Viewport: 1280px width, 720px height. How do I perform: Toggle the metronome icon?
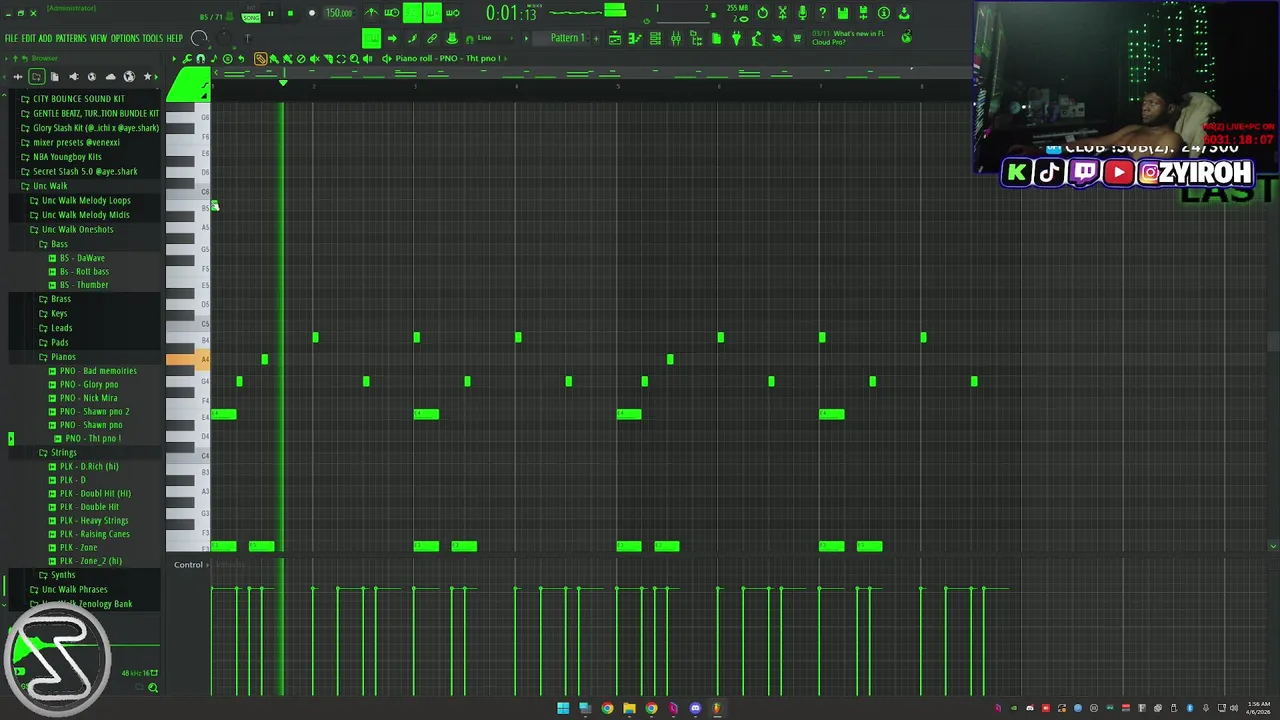372,13
